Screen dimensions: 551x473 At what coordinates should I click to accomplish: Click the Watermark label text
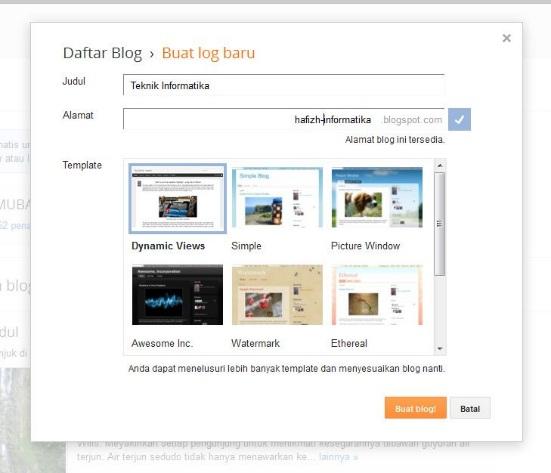pyautogui.click(x=255, y=343)
